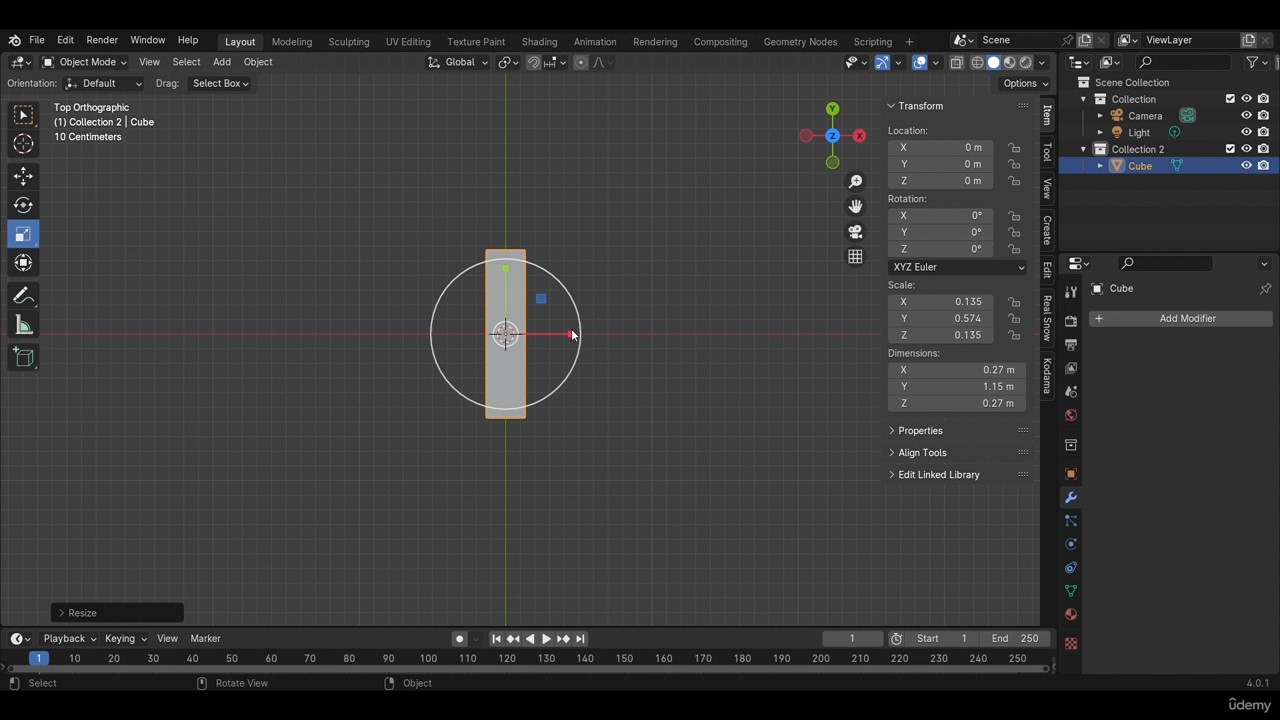Pick the Transform tool
The width and height of the screenshot is (1280, 720).
[23, 263]
